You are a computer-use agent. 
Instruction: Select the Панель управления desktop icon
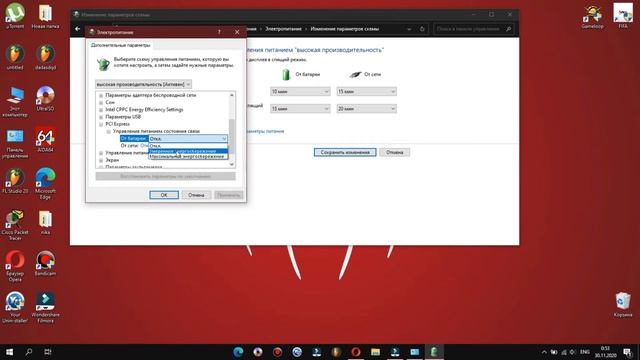(x=15, y=143)
